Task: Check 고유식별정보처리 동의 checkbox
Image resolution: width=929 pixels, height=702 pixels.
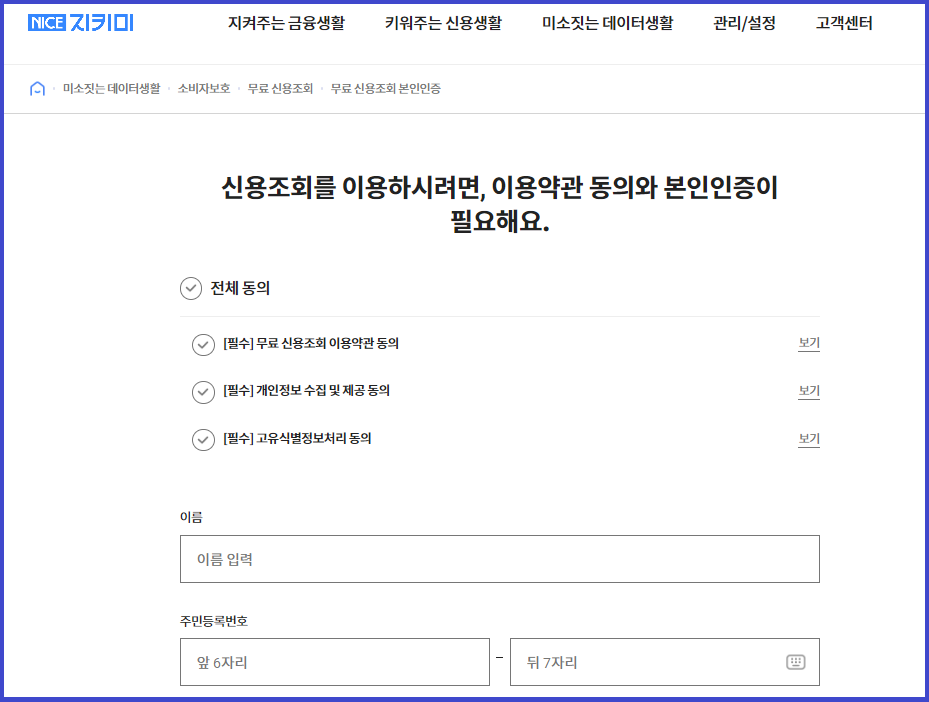Action: (x=203, y=440)
